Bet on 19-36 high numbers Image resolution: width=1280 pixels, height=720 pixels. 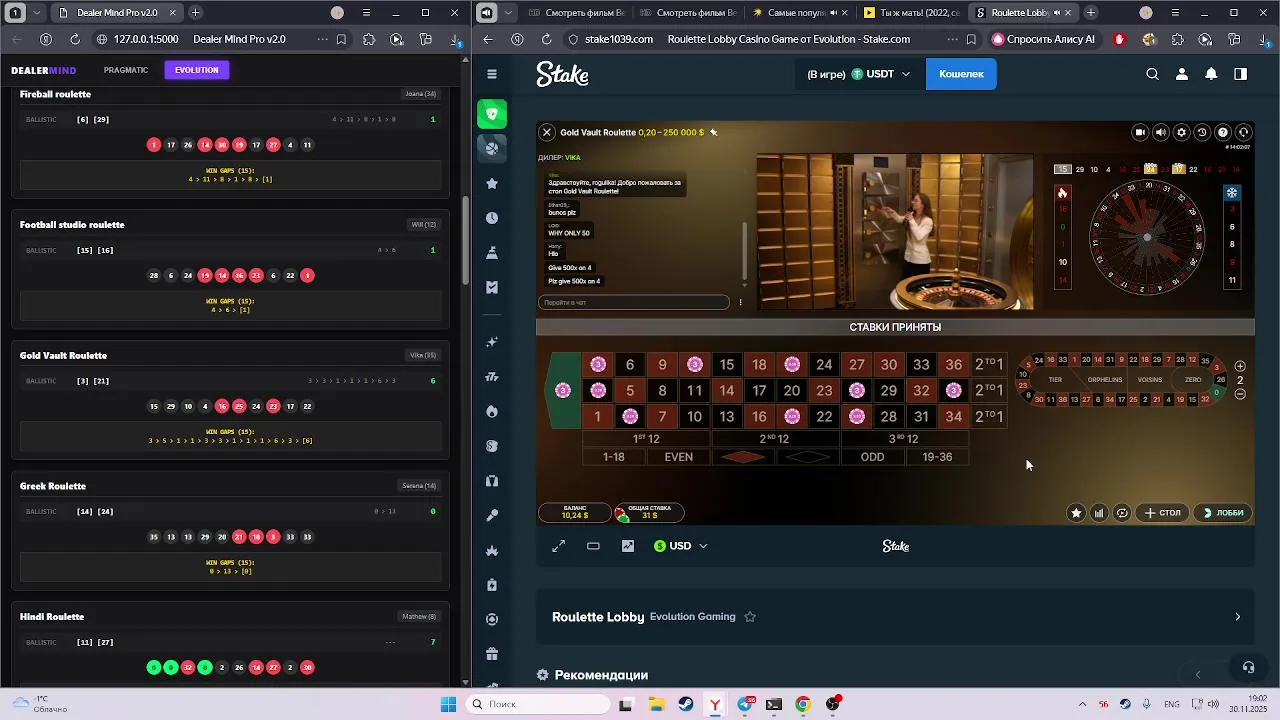coord(938,457)
